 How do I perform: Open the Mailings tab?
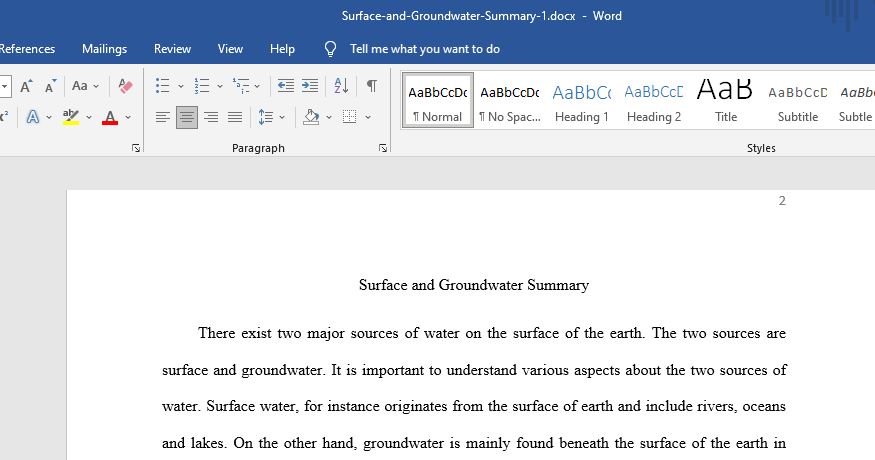tap(104, 49)
